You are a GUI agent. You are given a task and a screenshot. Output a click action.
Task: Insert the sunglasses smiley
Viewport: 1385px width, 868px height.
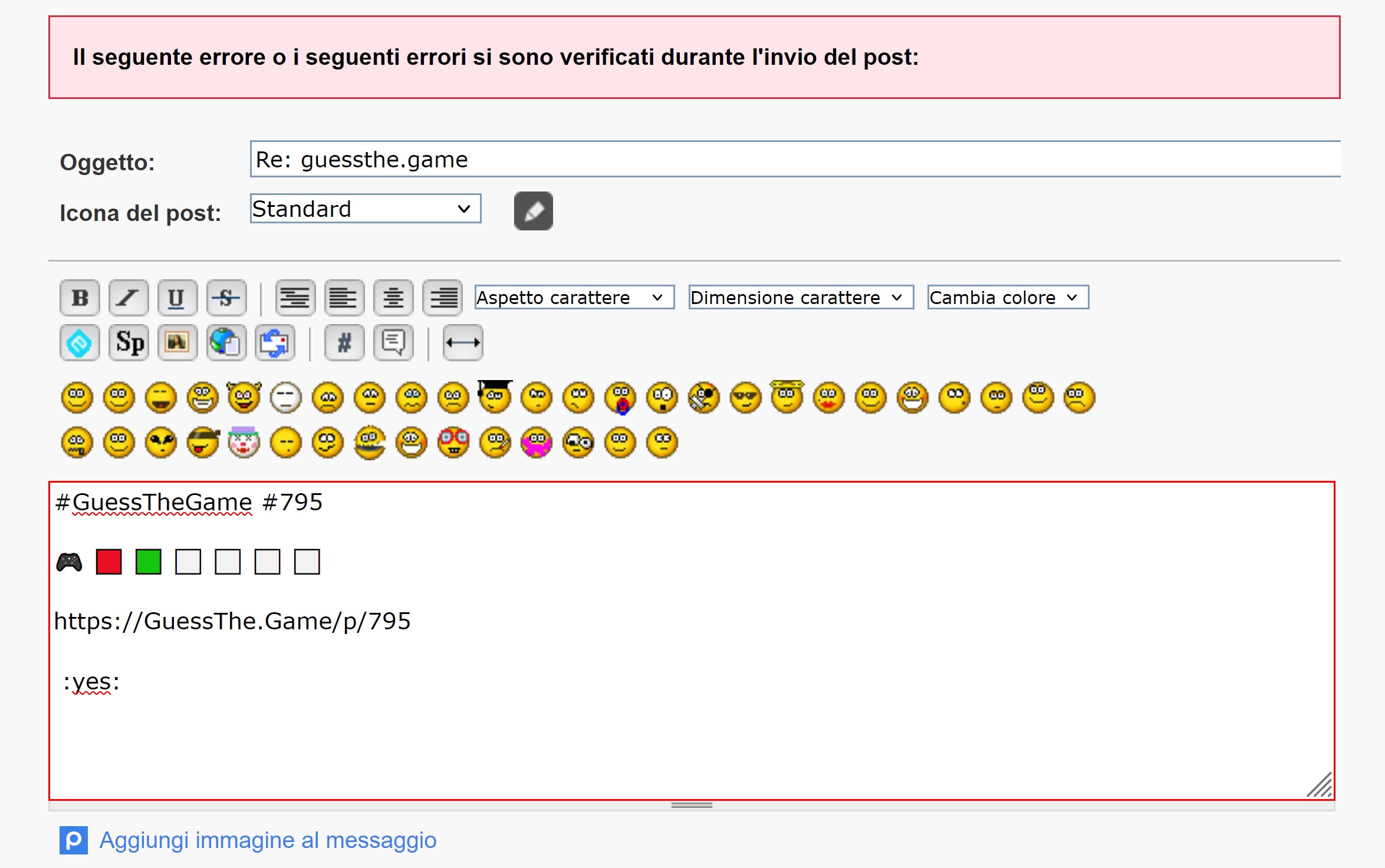tap(746, 398)
